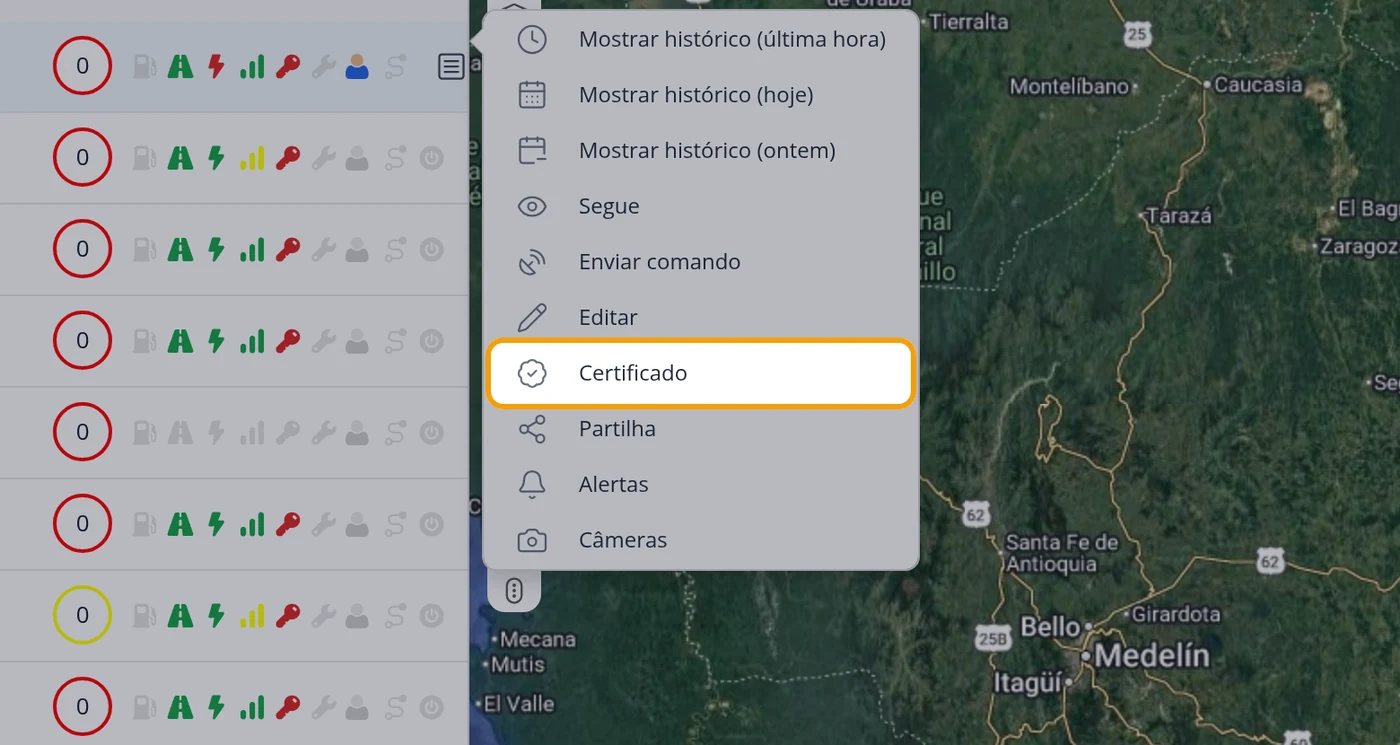
Task: Click the red key icon in the blue driver row
Action: point(288,67)
